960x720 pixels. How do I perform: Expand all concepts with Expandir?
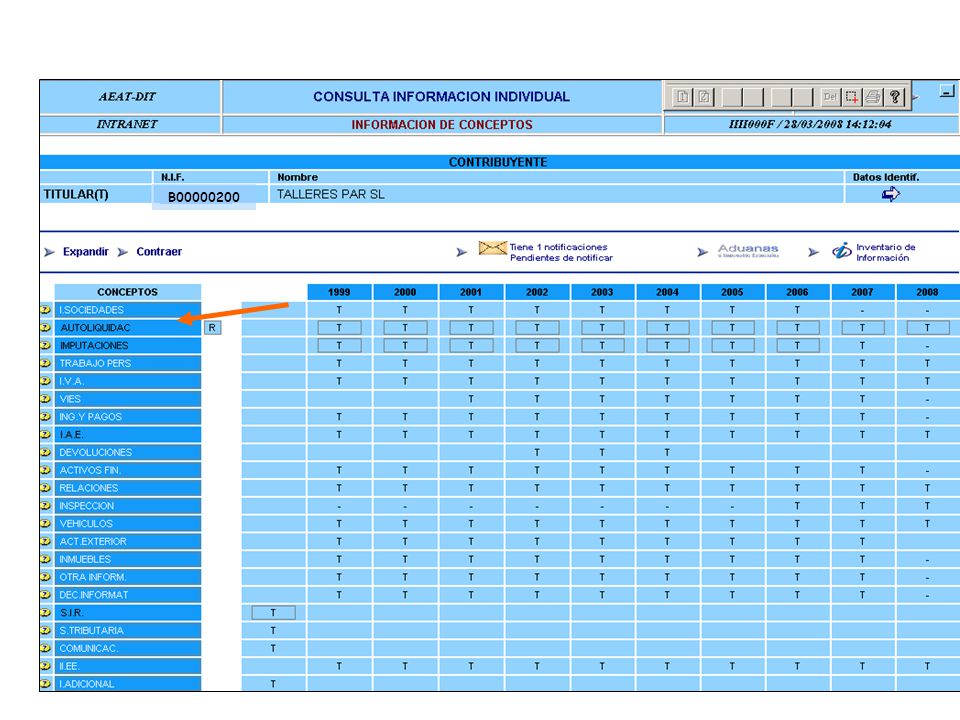pyautogui.click(x=85, y=252)
